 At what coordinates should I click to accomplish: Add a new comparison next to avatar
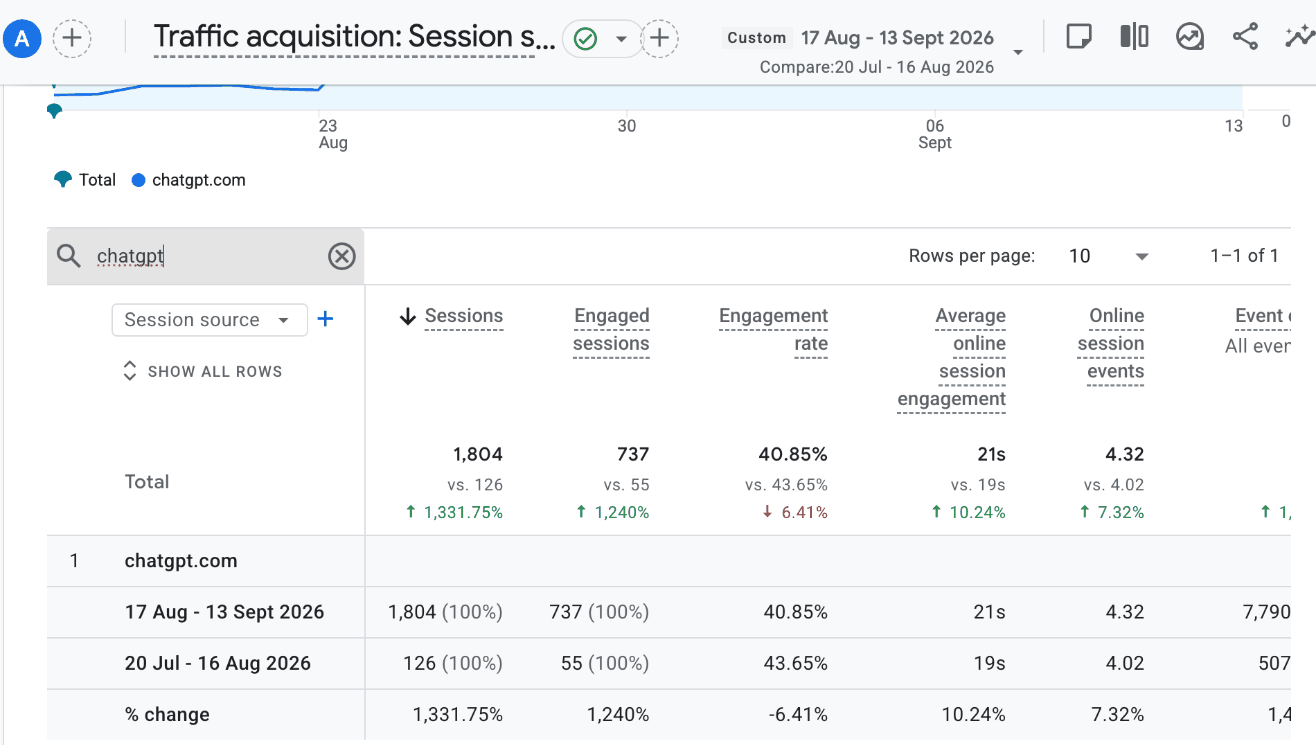pos(72,39)
